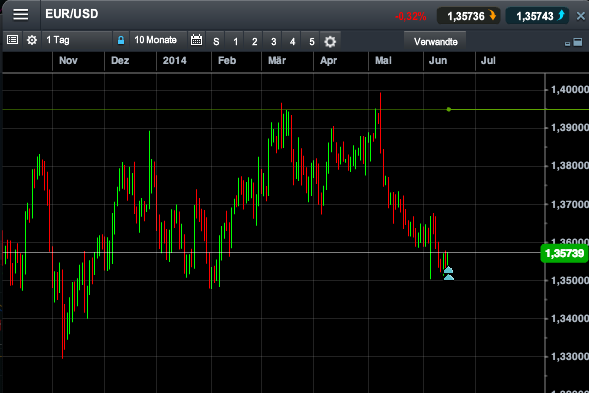Select chart preset 2
The image size is (589, 393).
click(255, 41)
